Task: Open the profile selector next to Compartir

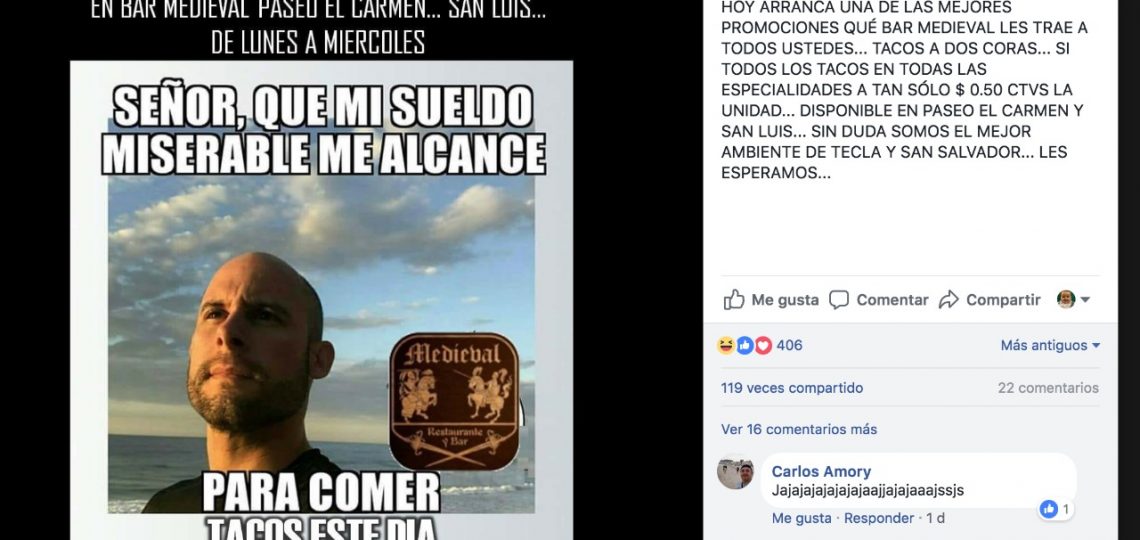Action: tap(1073, 299)
